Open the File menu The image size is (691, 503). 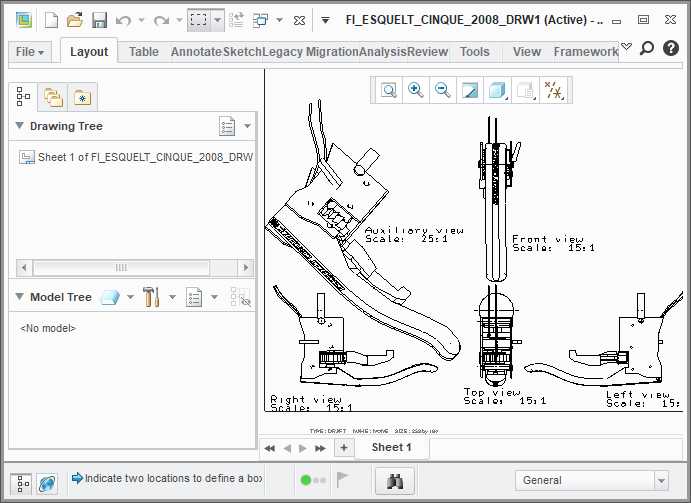30,52
